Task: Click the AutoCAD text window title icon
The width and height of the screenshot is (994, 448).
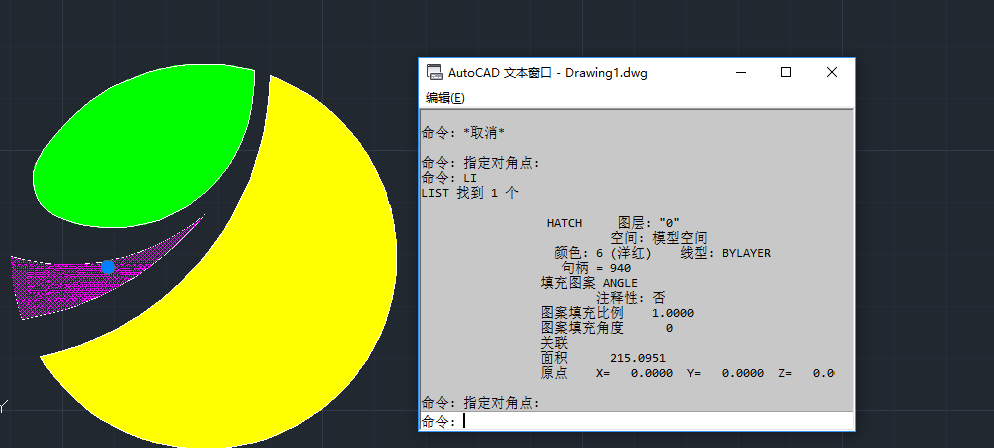Action: 434,73
